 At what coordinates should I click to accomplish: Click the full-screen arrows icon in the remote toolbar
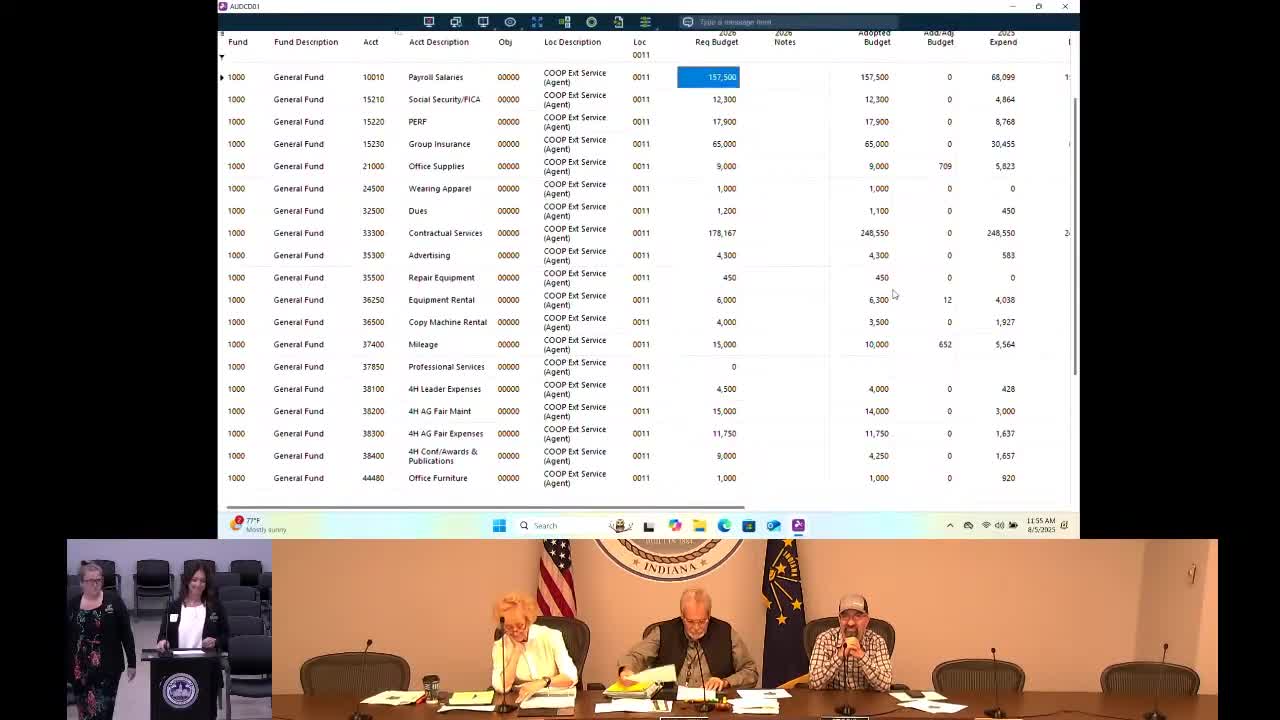pyautogui.click(x=537, y=22)
